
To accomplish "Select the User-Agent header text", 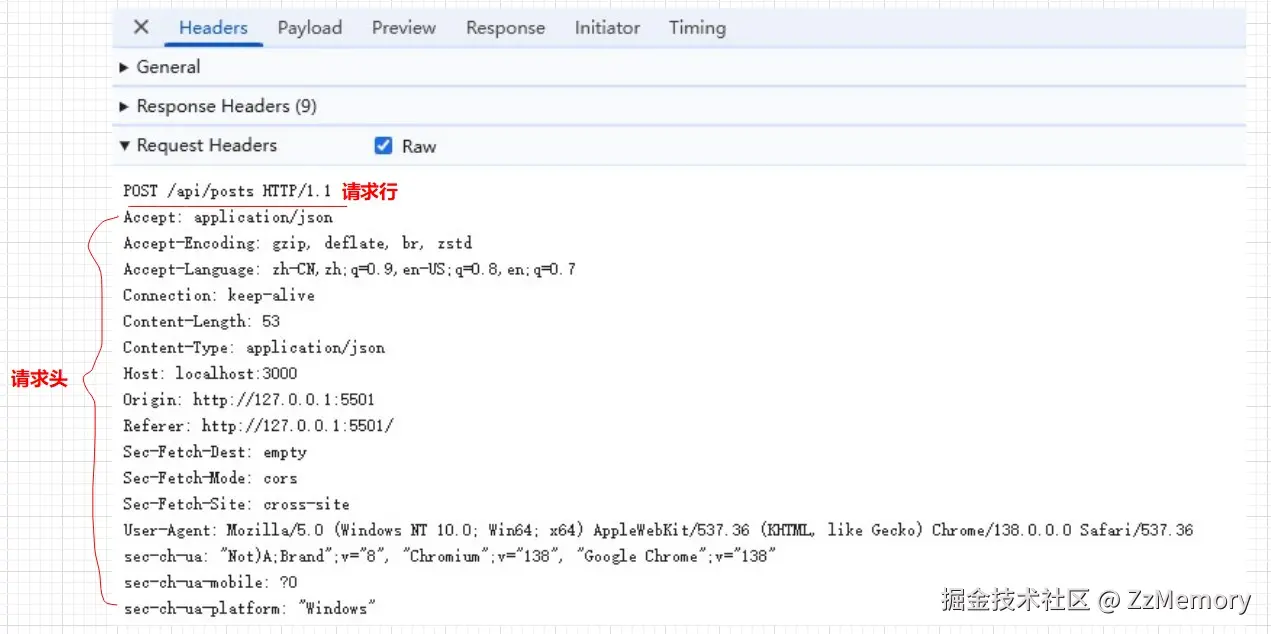I will tap(400, 530).
